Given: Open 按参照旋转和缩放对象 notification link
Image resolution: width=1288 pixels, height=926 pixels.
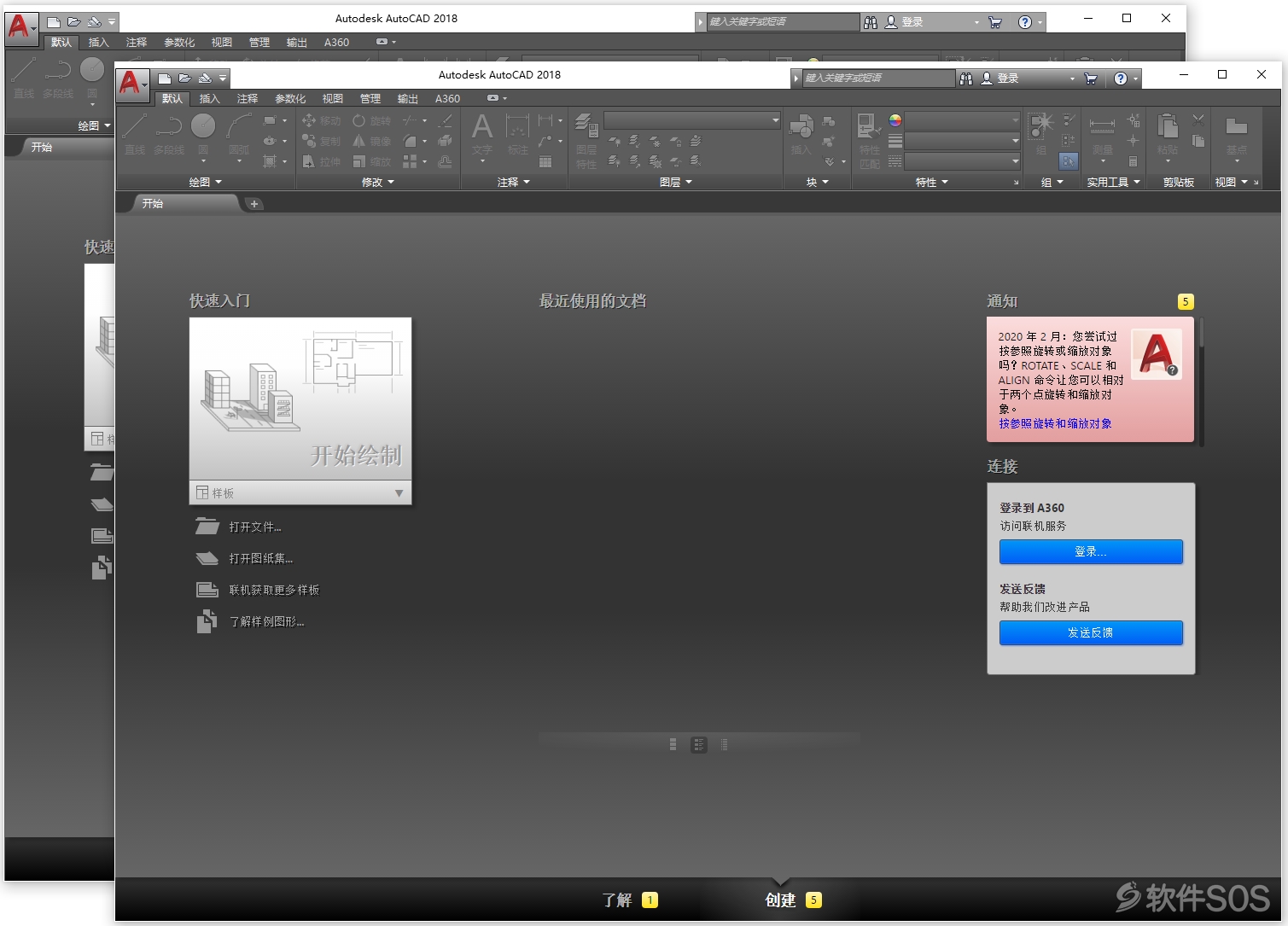Looking at the screenshot, I should click(x=1055, y=423).
